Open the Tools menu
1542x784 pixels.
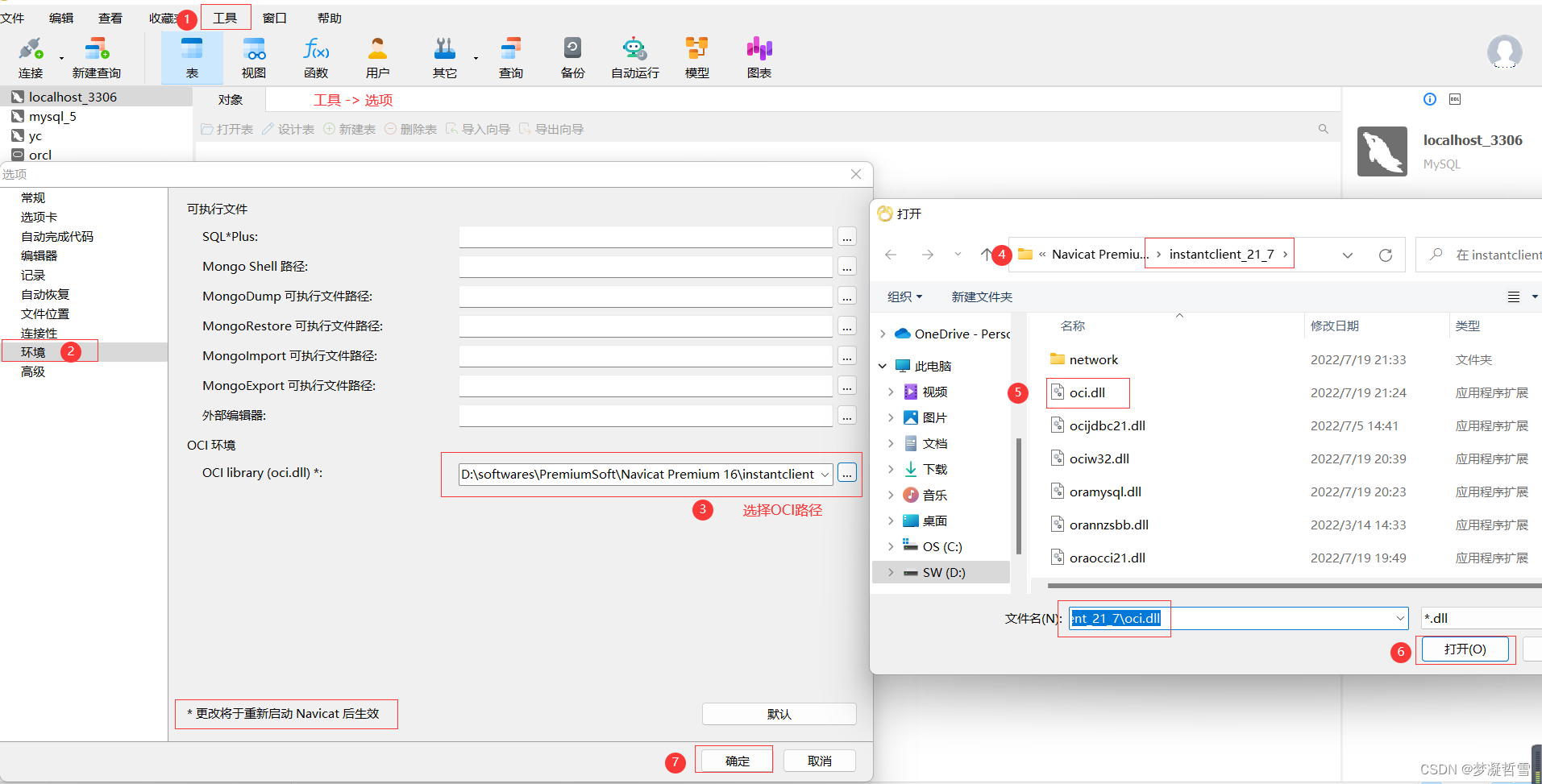click(x=226, y=18)
